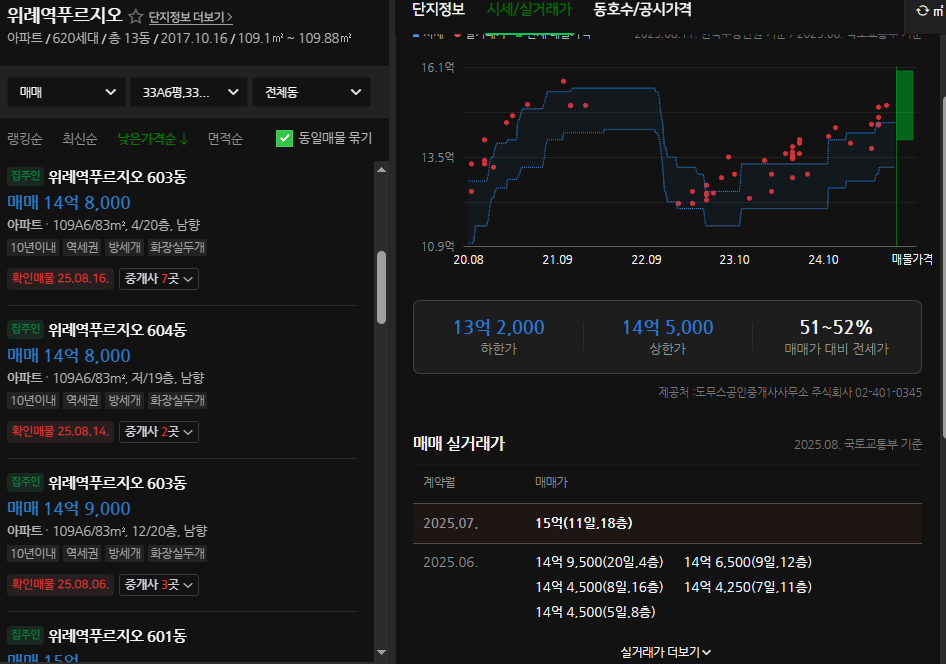
Task: Click the listing scroll-down arrow
Action: [381, 652]
